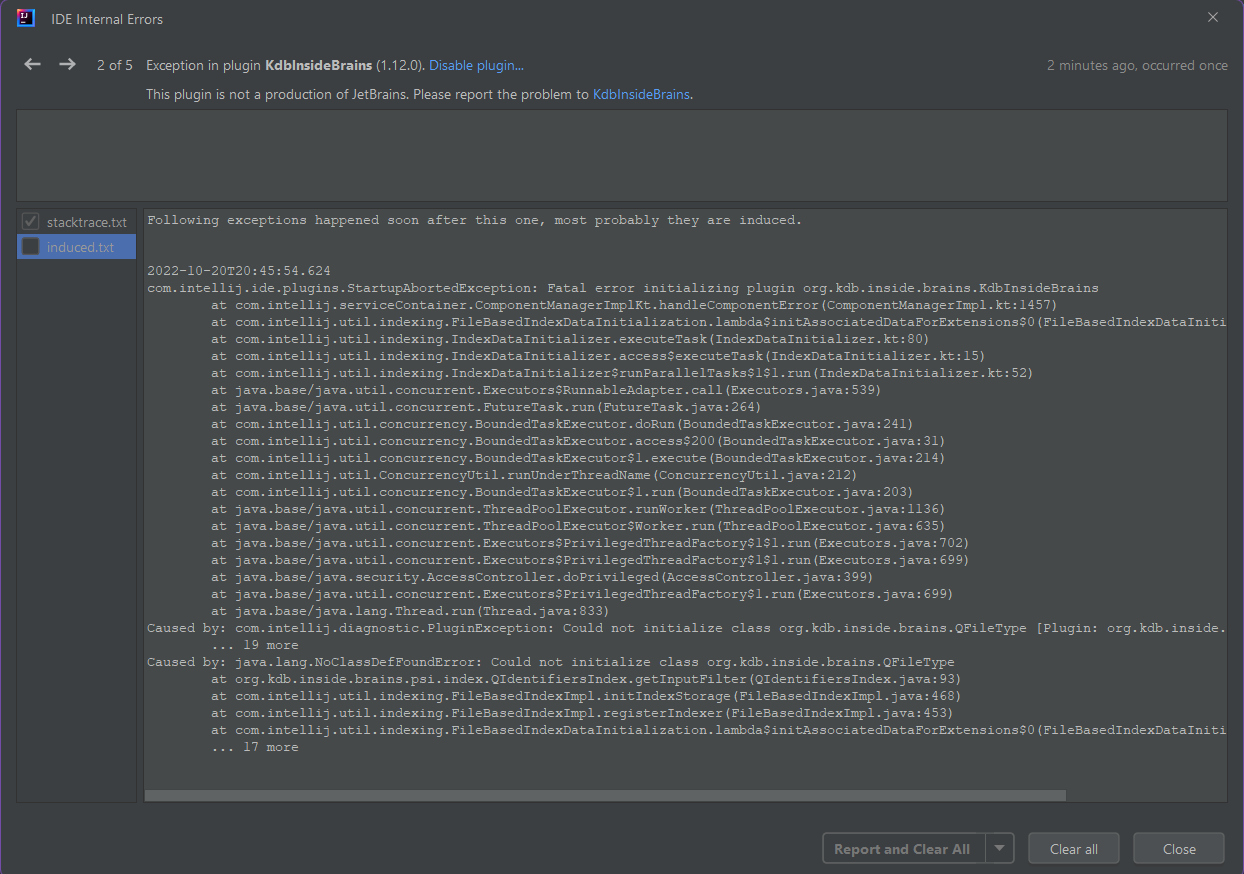Click the Report and Clear All button

(x=902, y=849)
